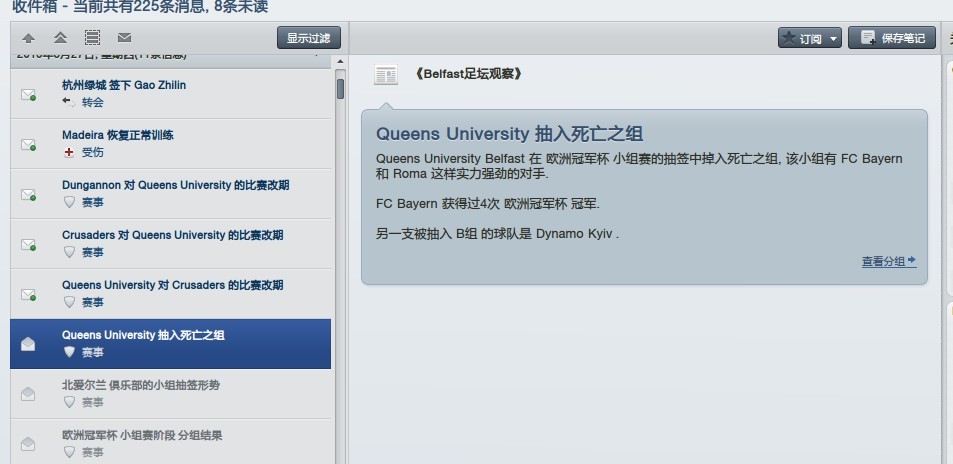The width and height of the screenshot is (953, 464).
Task: Click unread envelope icon for Dungannon message
Action: click(28, 194)
